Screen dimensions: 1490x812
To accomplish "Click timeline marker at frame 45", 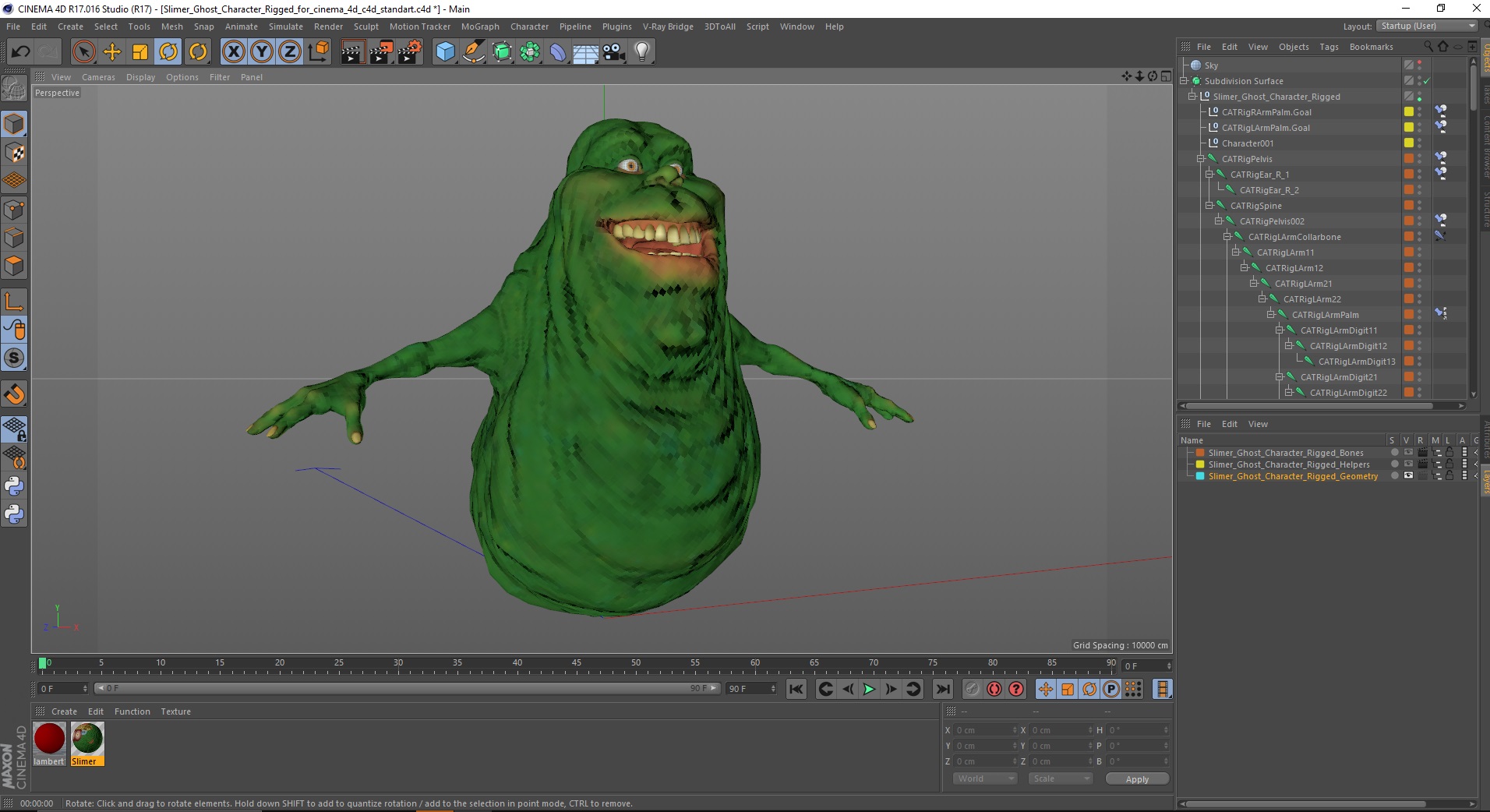I will [577, 665].
